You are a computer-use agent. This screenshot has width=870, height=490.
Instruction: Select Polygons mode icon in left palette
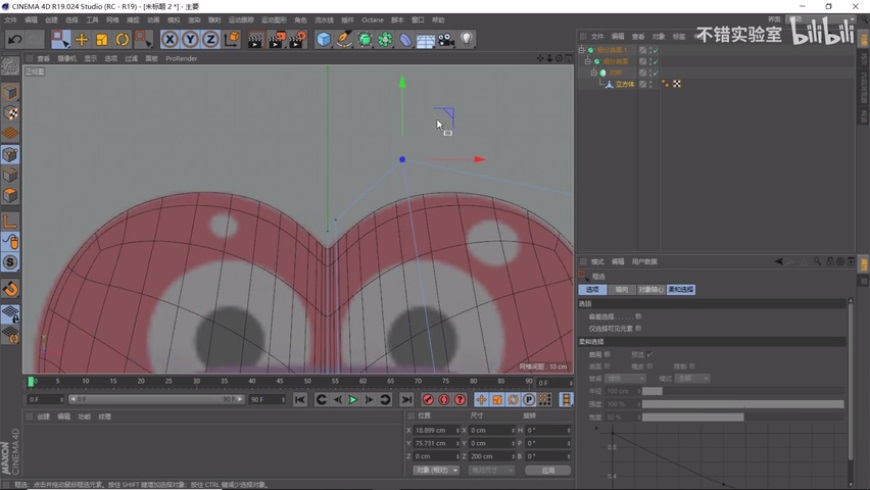pyautogui.click(x=10, y=195)
